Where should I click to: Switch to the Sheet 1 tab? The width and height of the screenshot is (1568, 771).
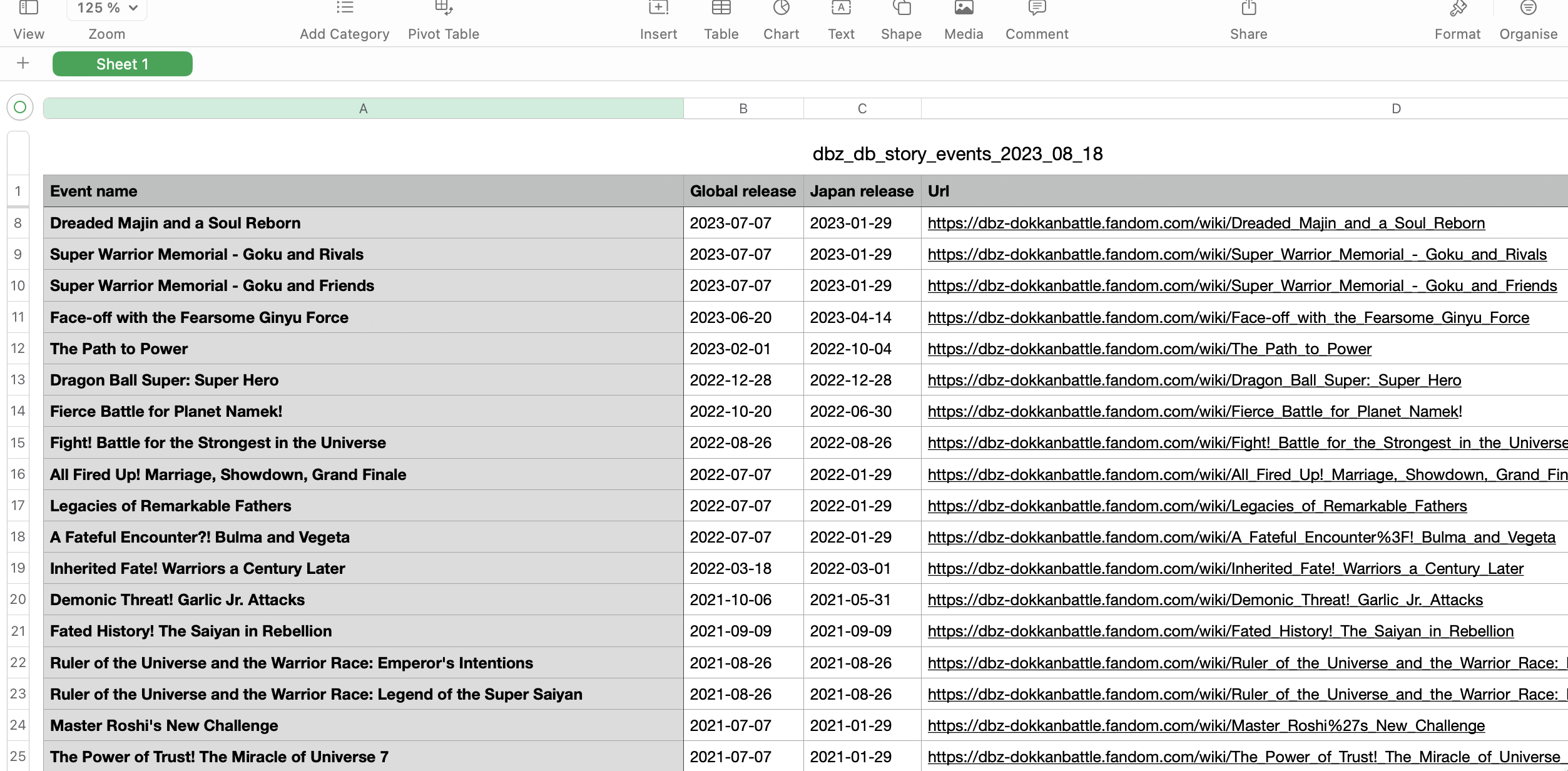click(123, 64)
